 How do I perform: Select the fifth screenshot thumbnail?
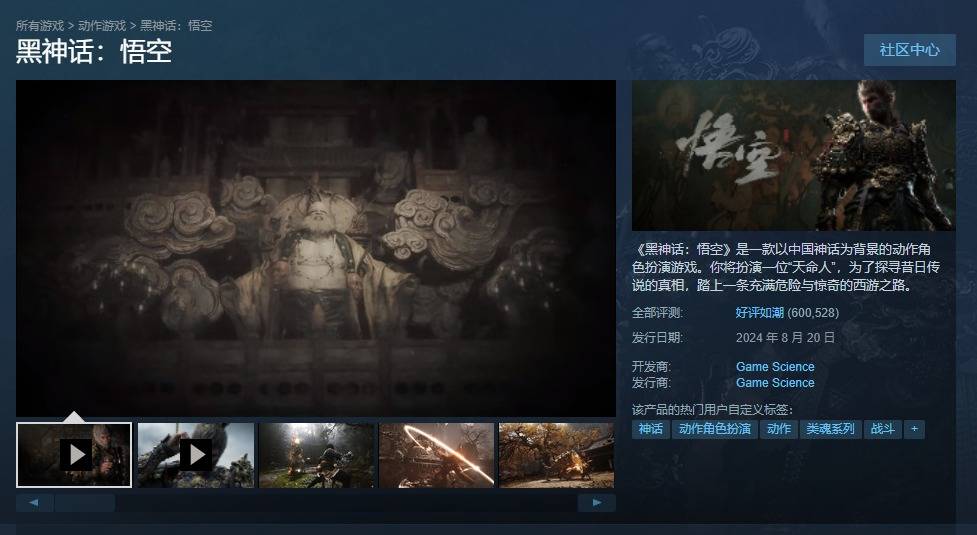pos(556,455)
